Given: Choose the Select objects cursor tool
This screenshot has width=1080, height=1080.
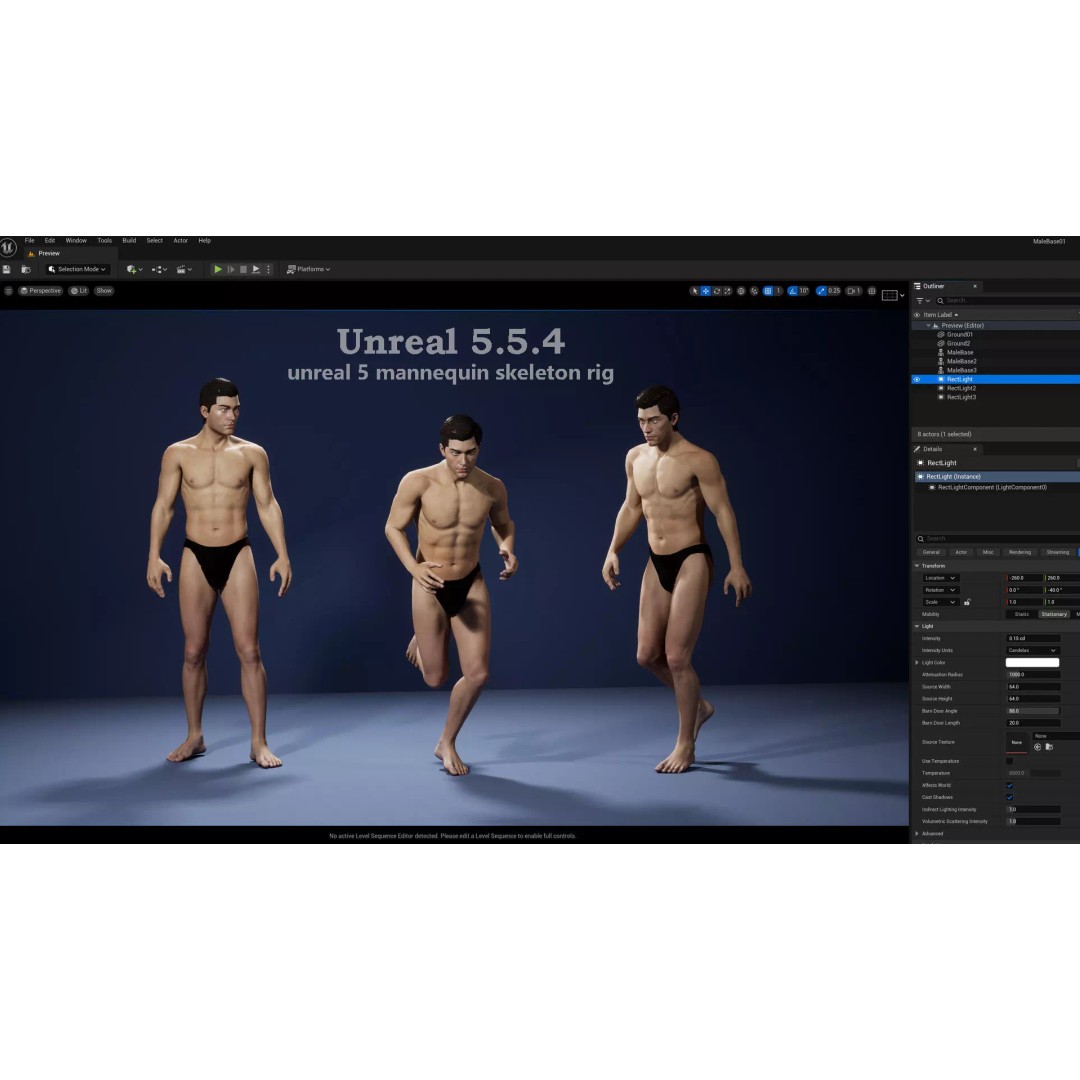Looking at the screenshot, I should coord(694,291).
